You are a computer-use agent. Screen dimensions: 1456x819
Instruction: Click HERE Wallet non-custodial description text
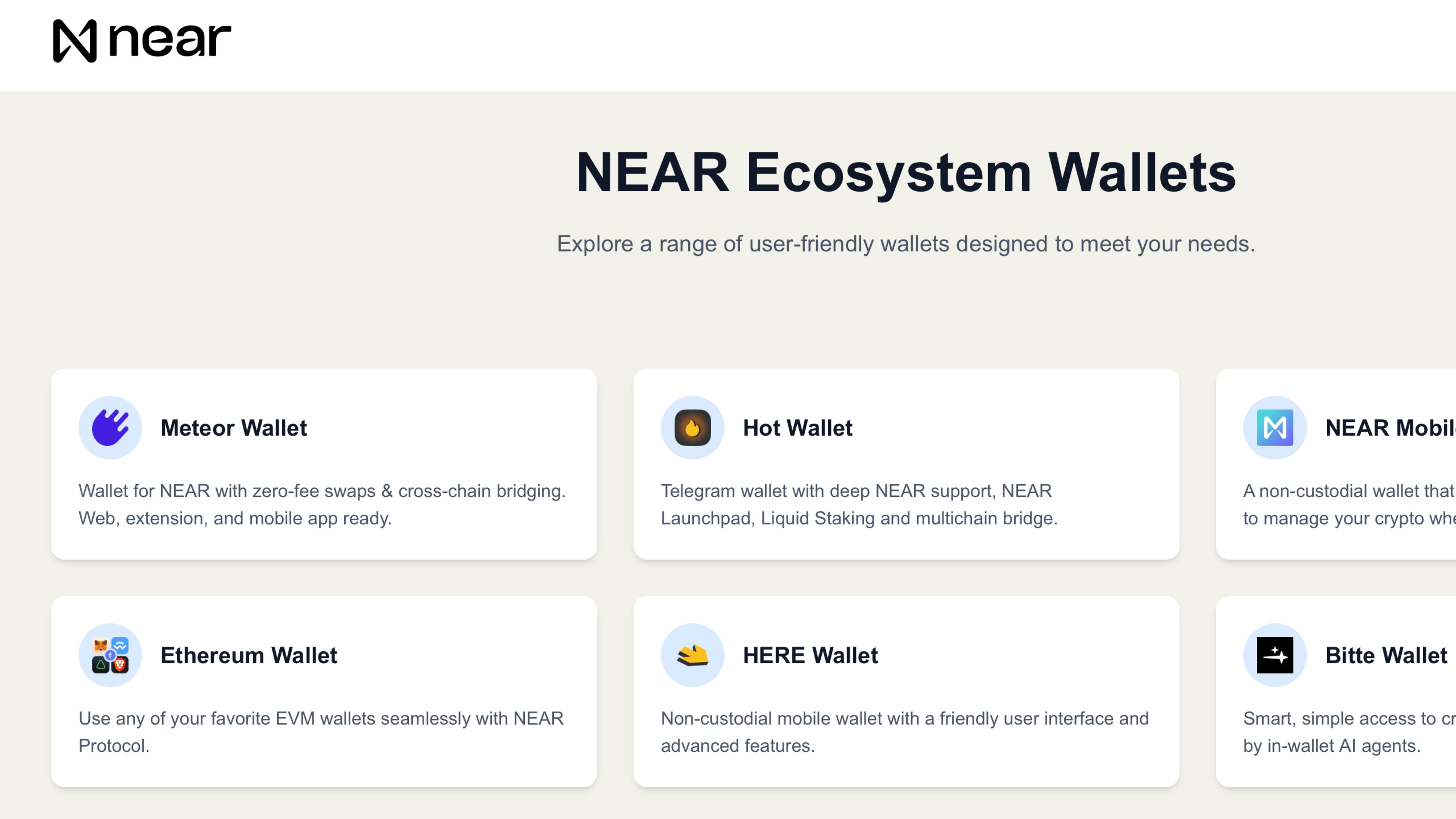point(905,732)
